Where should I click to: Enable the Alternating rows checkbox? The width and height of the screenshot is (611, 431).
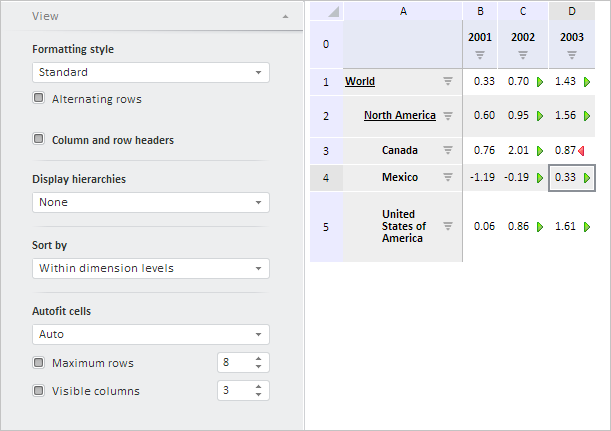click(x=39, y=99)
